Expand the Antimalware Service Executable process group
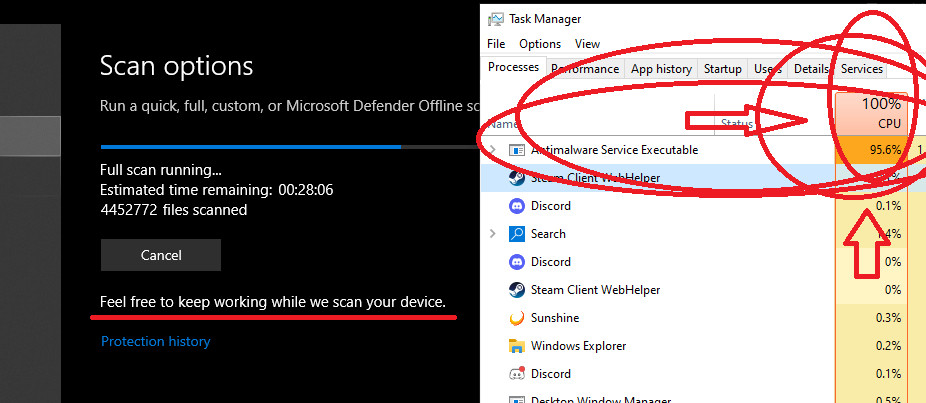926x403 pixels. (493, 150)
